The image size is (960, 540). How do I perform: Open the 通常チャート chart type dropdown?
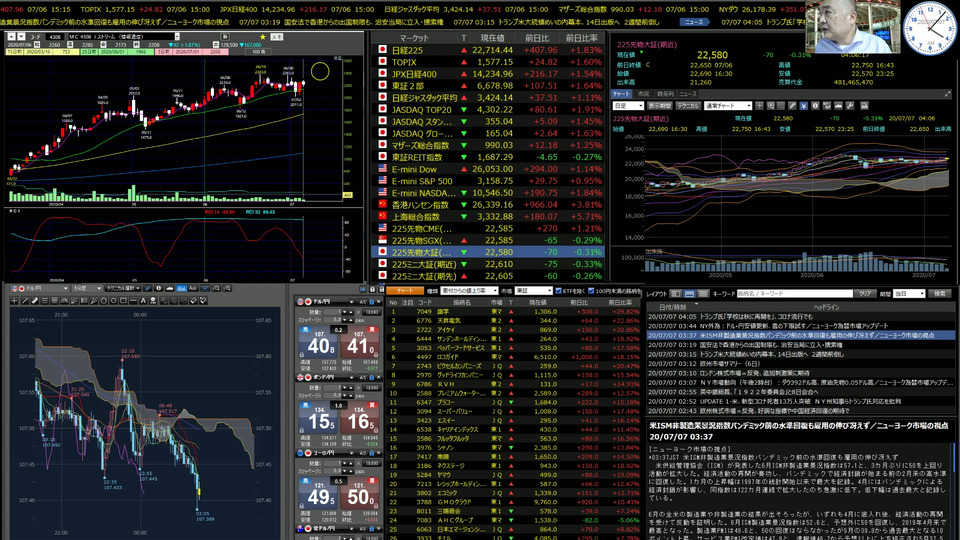pos(728,106)
